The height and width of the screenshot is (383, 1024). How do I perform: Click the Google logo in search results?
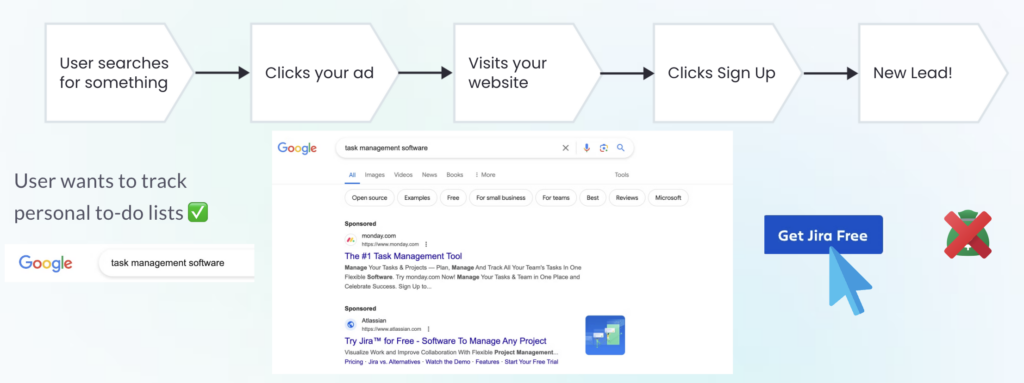[x=297, y=148]
